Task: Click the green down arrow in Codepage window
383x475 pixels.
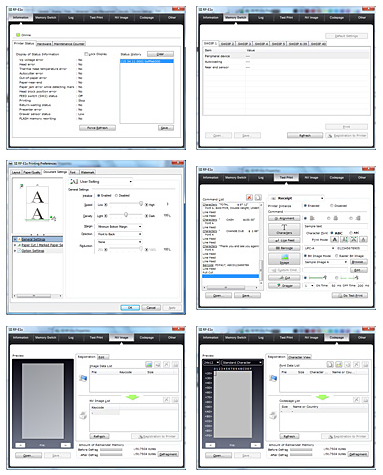Action: click(x=322, y=397)
